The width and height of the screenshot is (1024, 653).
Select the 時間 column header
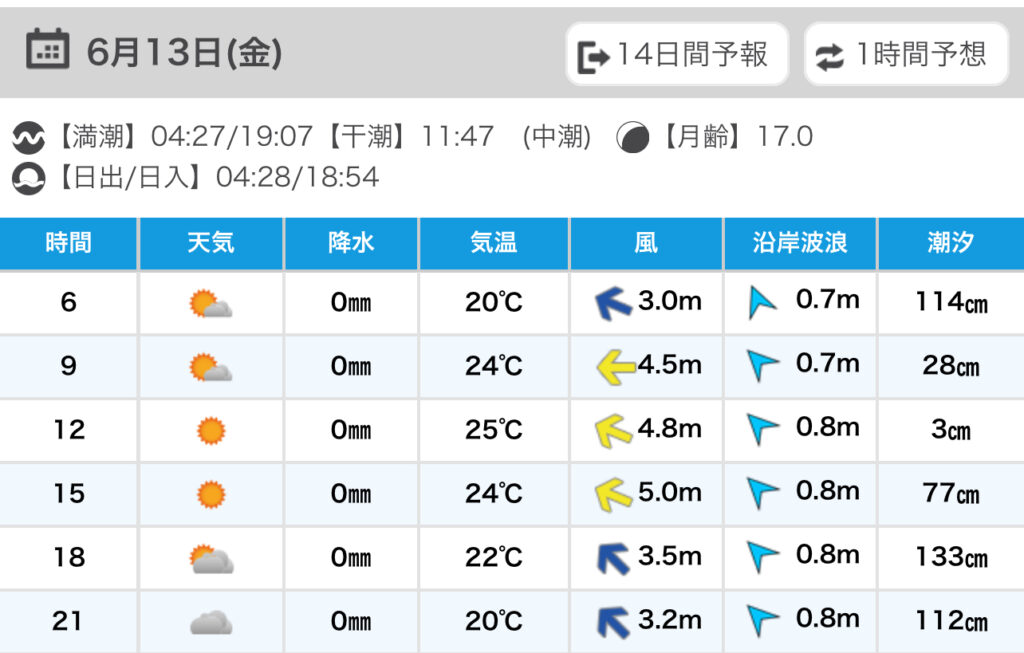click(68, 242)
